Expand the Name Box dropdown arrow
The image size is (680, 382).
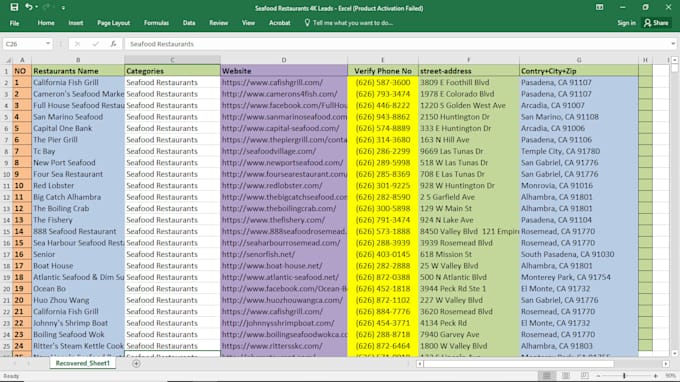(48, 44)
